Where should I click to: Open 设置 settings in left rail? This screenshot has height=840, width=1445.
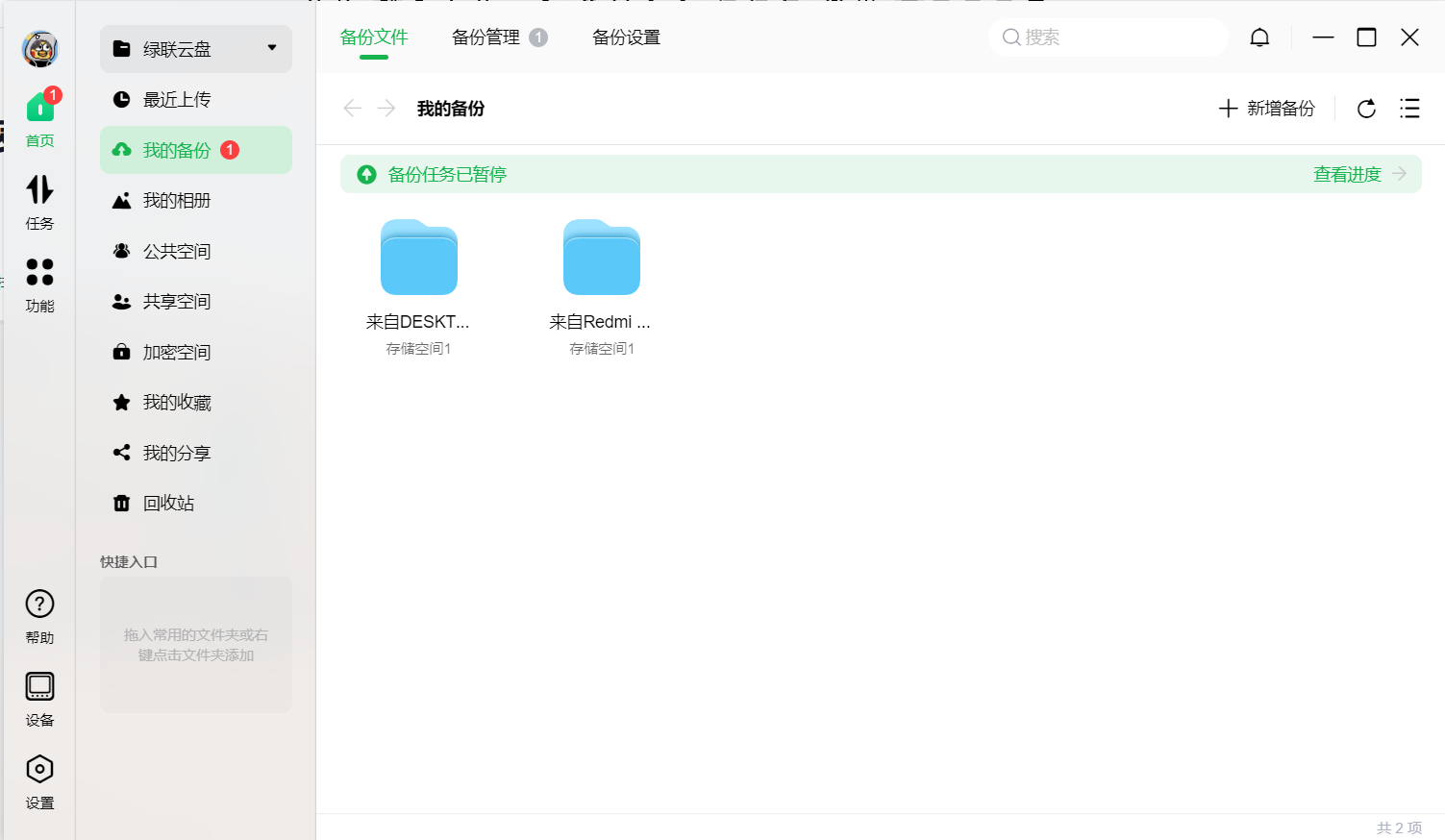point(39,782)
